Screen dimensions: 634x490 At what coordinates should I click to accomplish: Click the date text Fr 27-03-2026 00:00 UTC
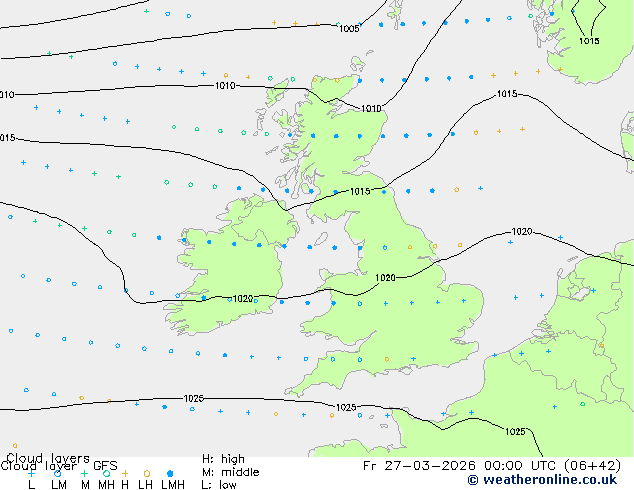(461, 466)
